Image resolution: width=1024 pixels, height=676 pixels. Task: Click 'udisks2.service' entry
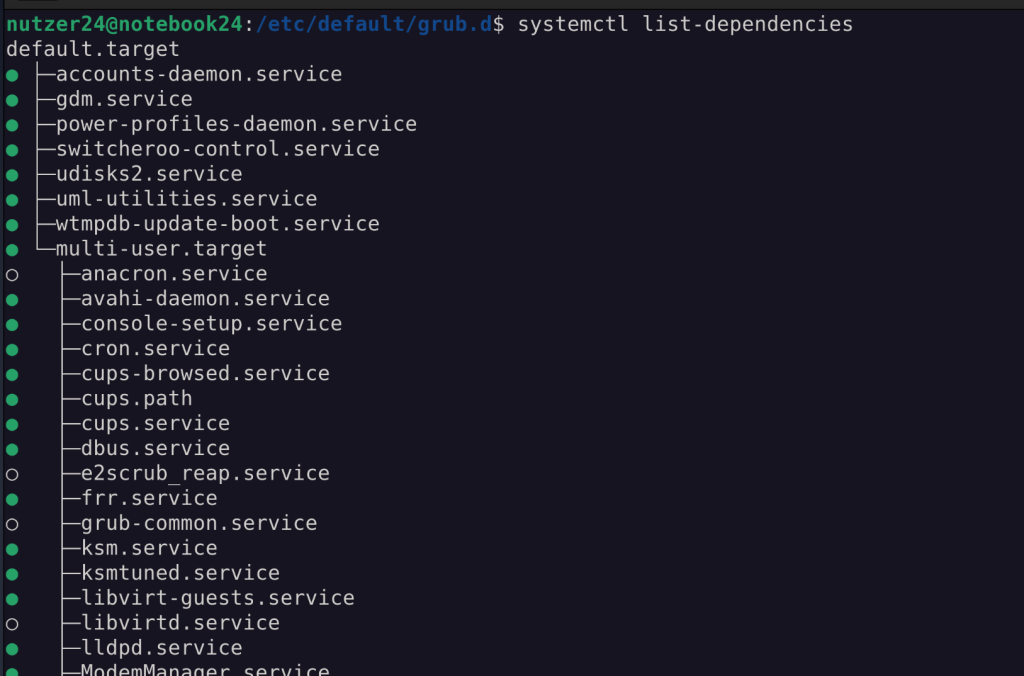149,174
